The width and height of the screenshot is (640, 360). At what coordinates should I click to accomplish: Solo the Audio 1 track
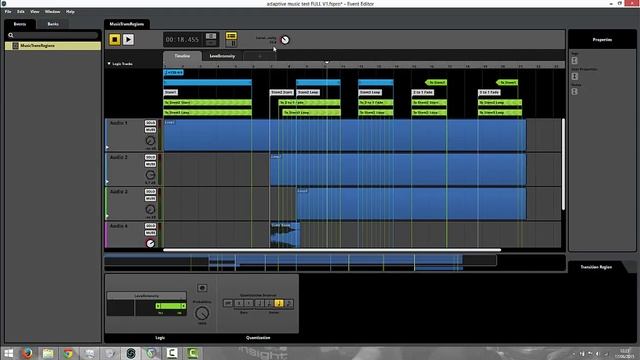point(150,123)
